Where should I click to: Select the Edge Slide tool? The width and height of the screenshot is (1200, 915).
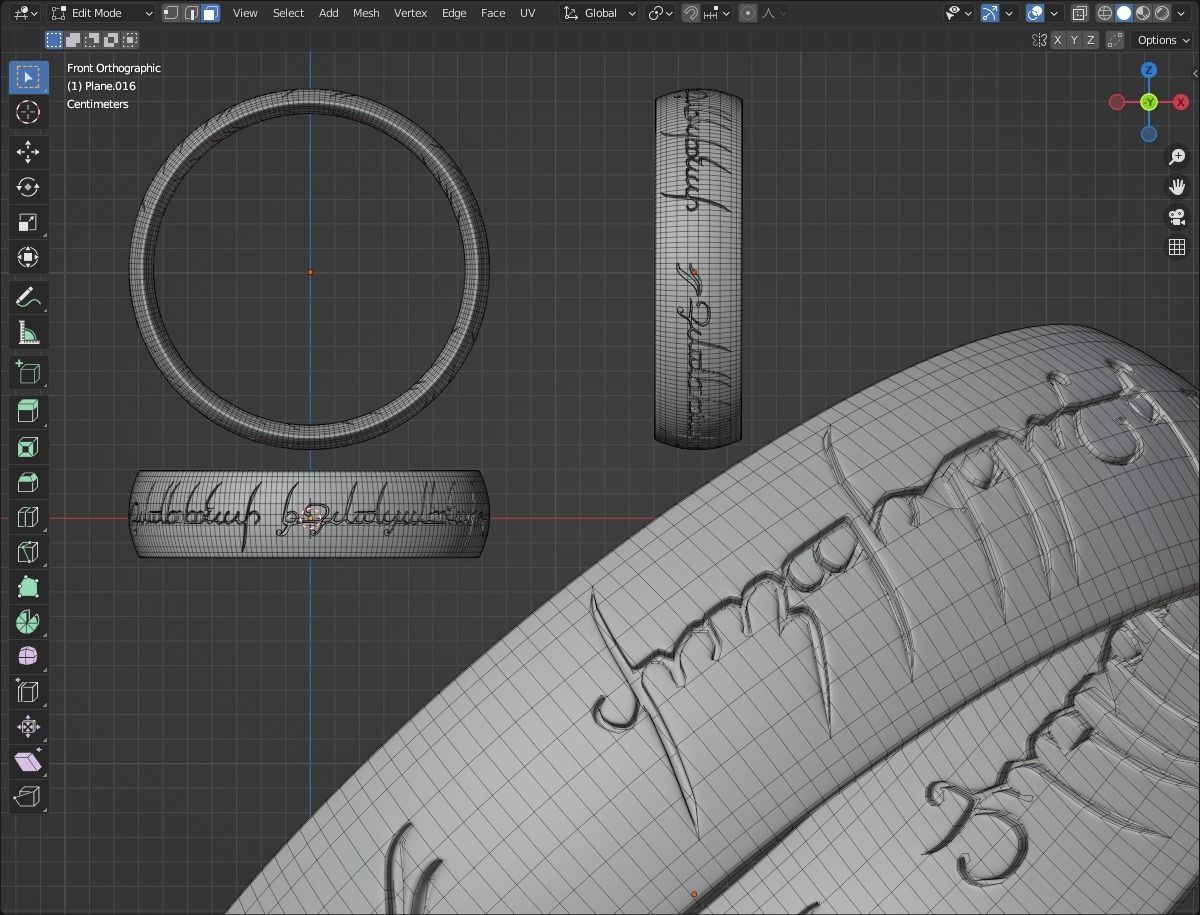tap(28, 692)
